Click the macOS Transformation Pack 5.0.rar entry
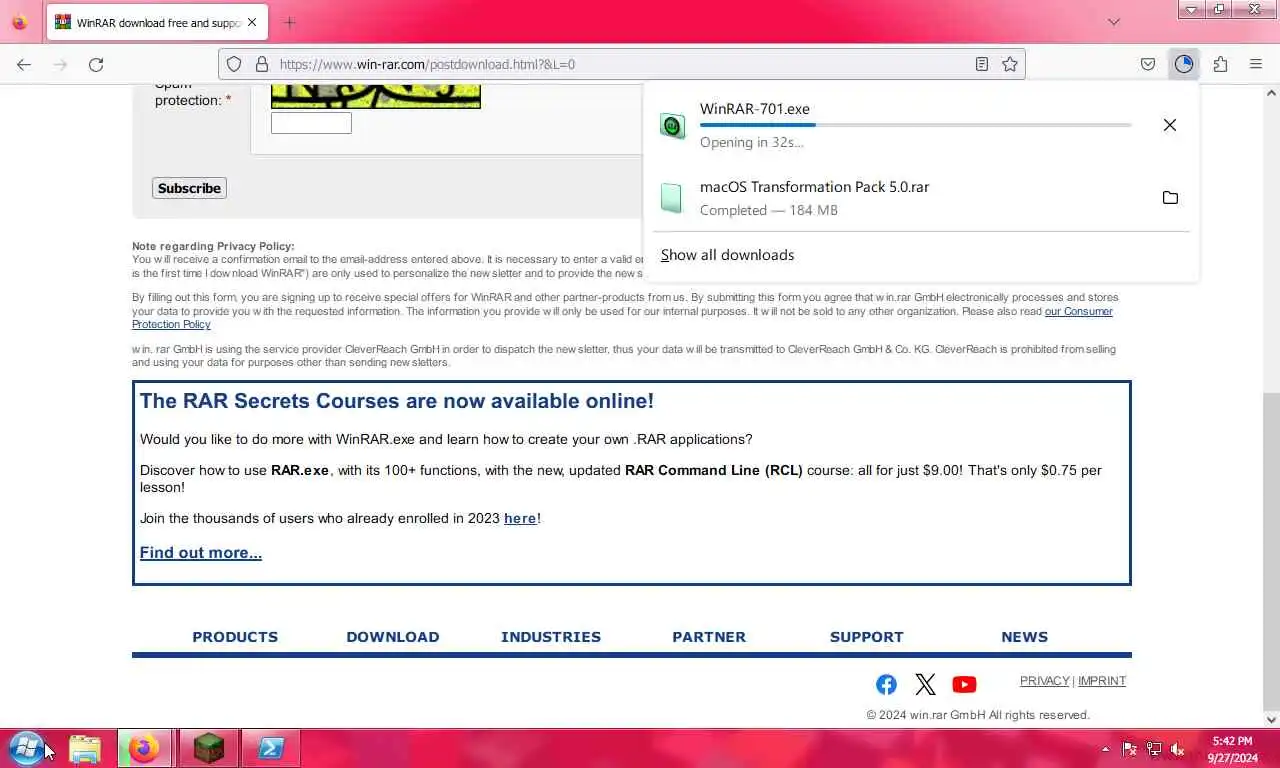This screenshot has height=768, width=1280. click(920, 197)
